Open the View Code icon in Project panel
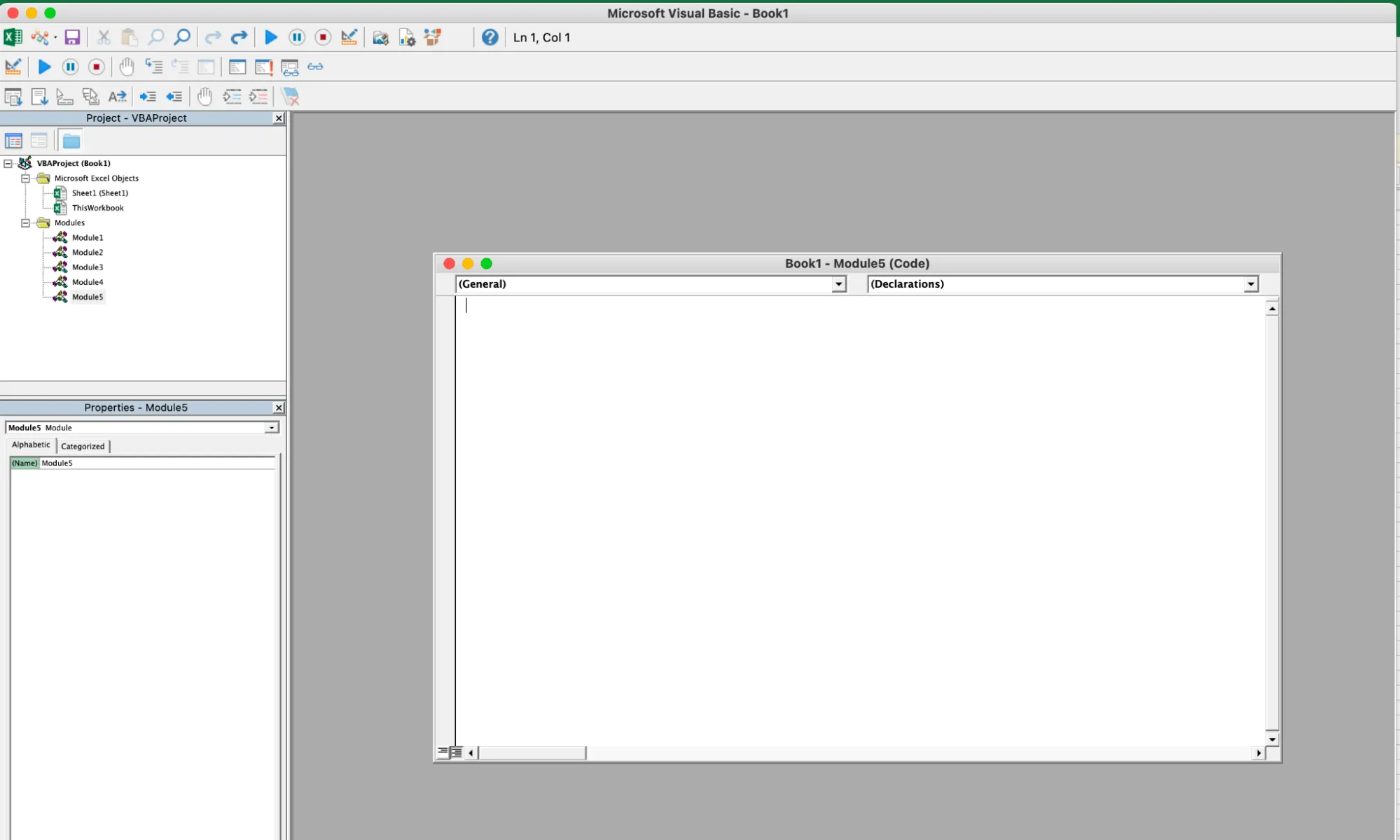The image size is (1400, 840). pos(13,140)
